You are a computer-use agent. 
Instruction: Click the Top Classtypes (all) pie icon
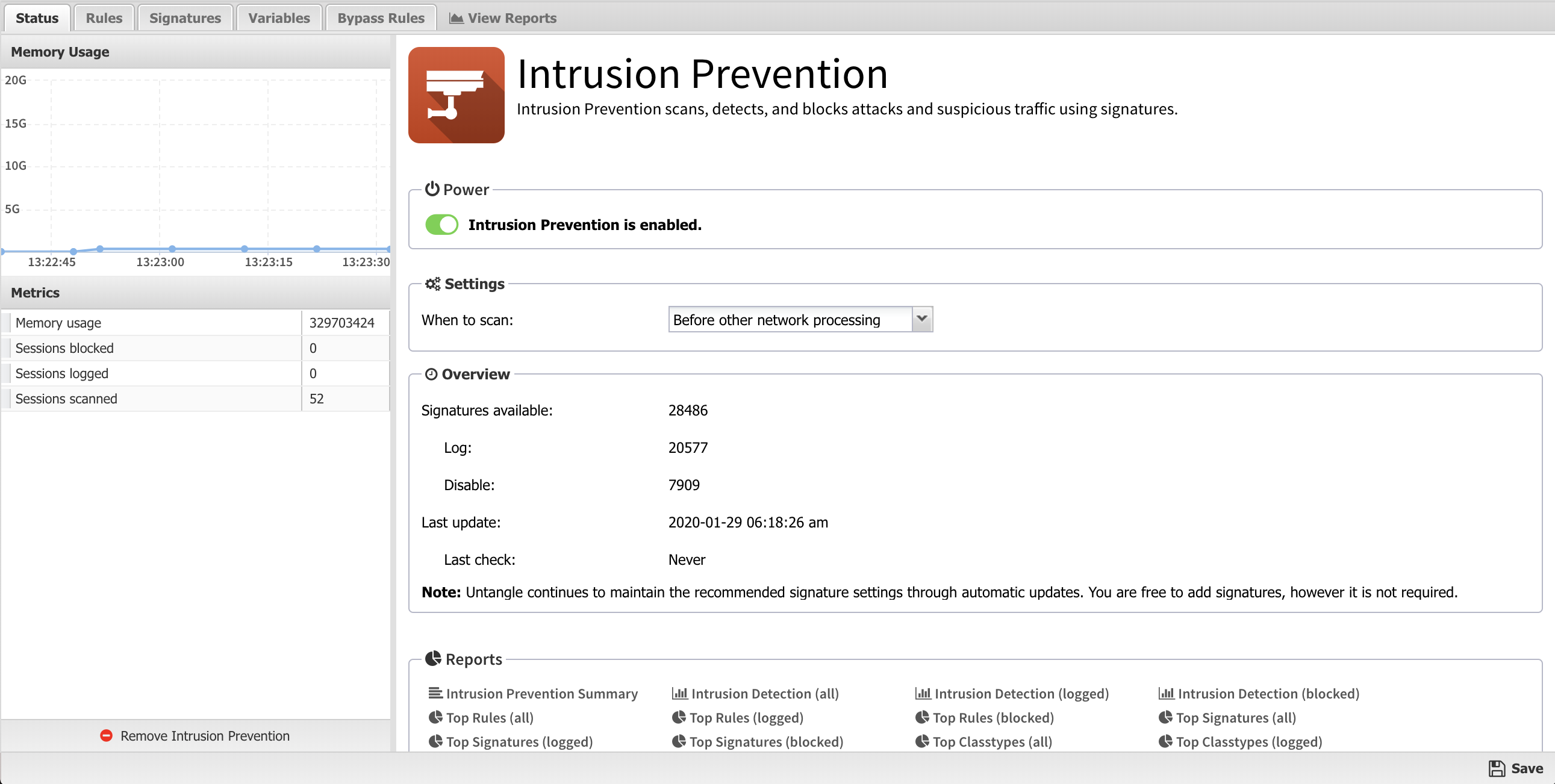922,741
